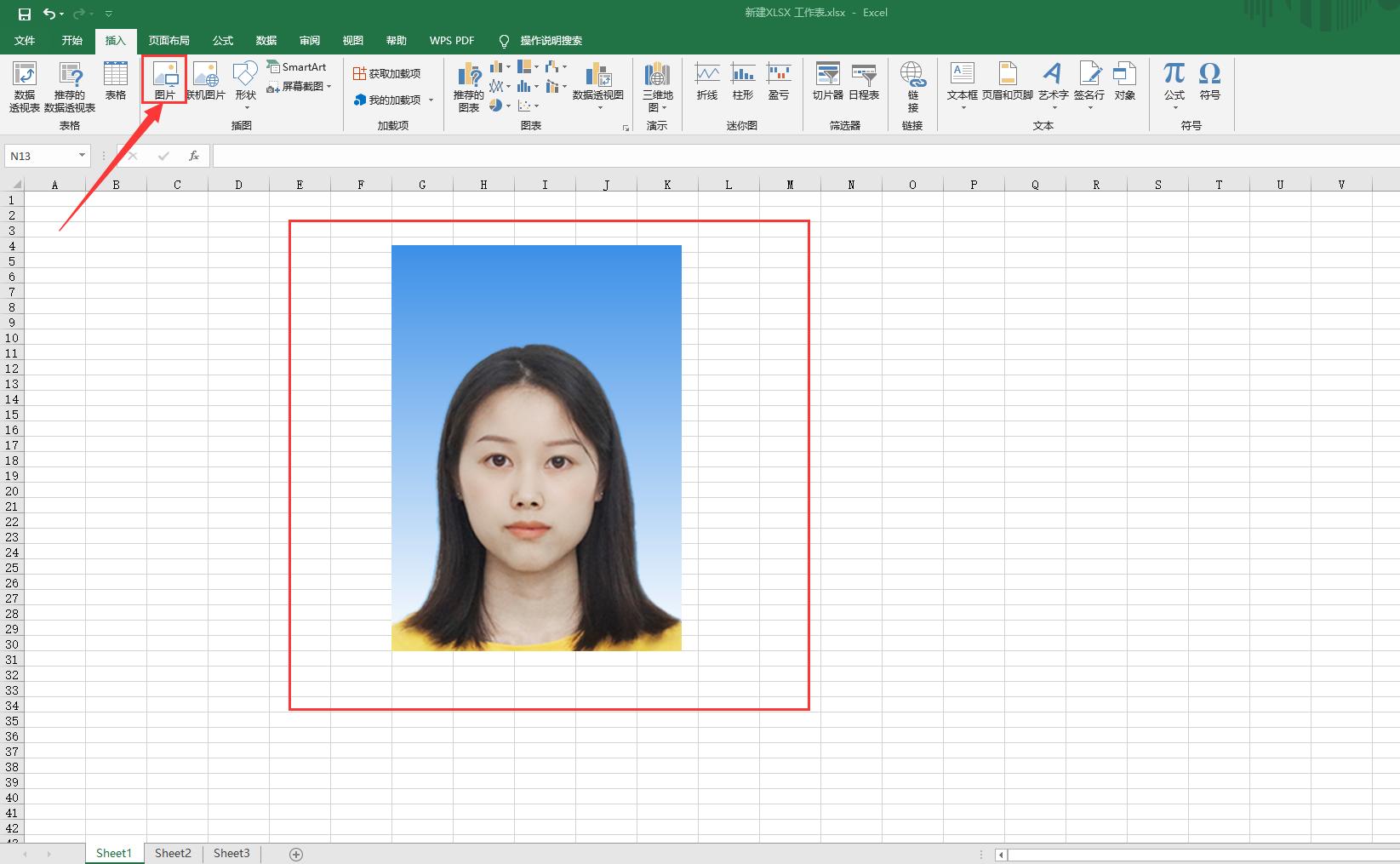This screenshot has width=1400, height=864.
Task: Open the Sheet2 worksheet tab
Action: tap(173, 853)
